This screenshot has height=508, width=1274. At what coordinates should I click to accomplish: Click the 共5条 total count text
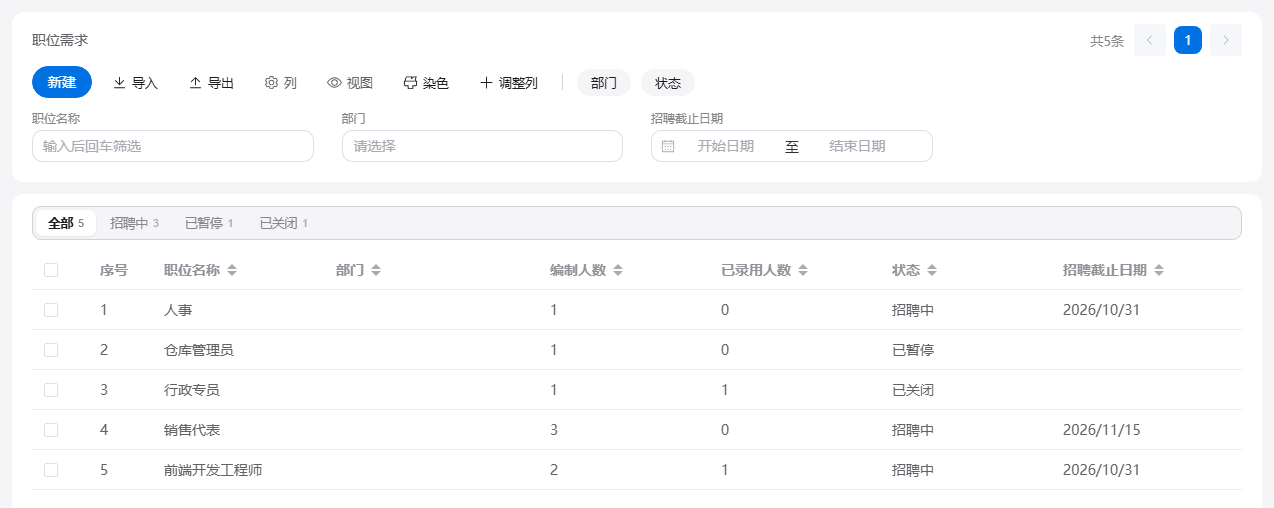pos(1107,41)
